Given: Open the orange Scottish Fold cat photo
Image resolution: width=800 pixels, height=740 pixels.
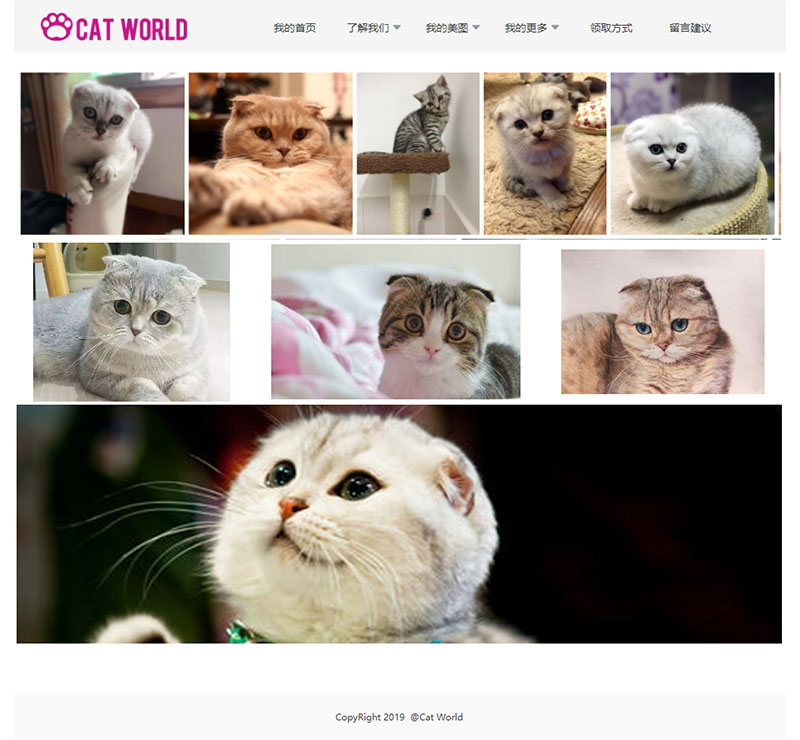Looking at the screenshot, I should [270, 153].
